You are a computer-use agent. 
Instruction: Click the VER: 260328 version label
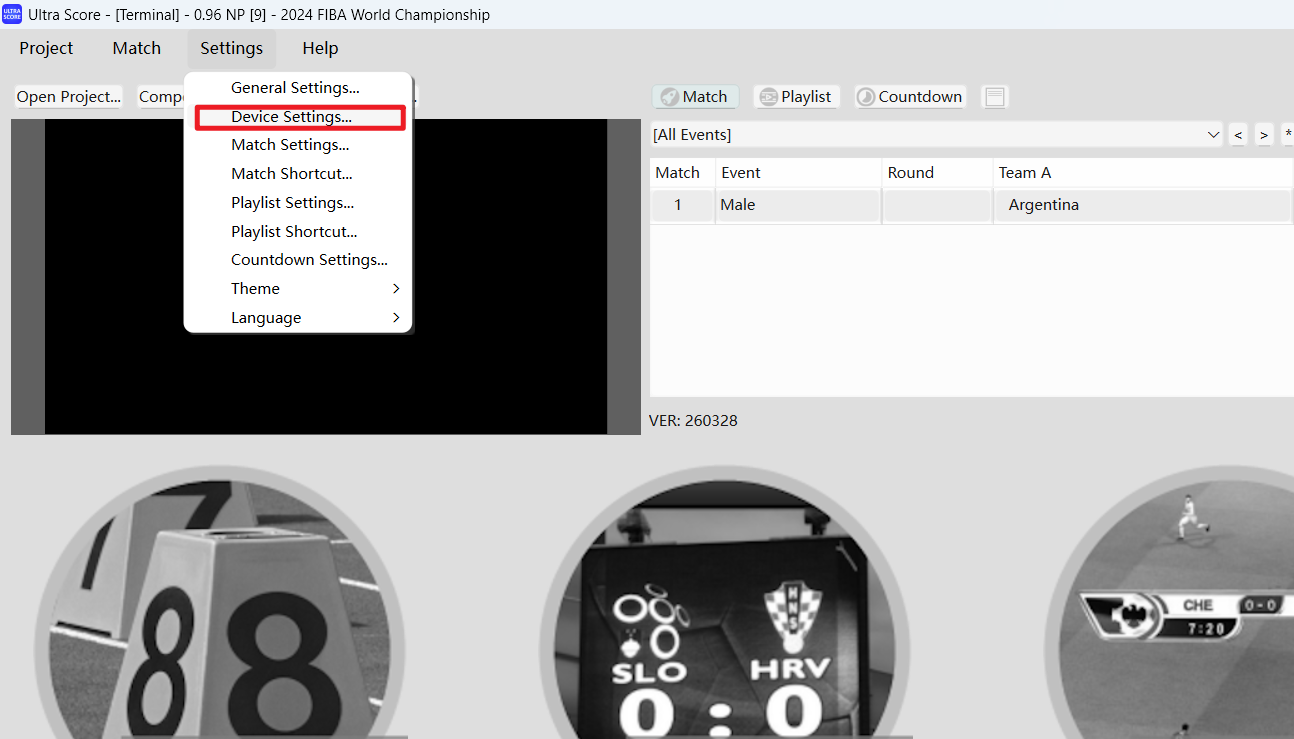(693, 421)
